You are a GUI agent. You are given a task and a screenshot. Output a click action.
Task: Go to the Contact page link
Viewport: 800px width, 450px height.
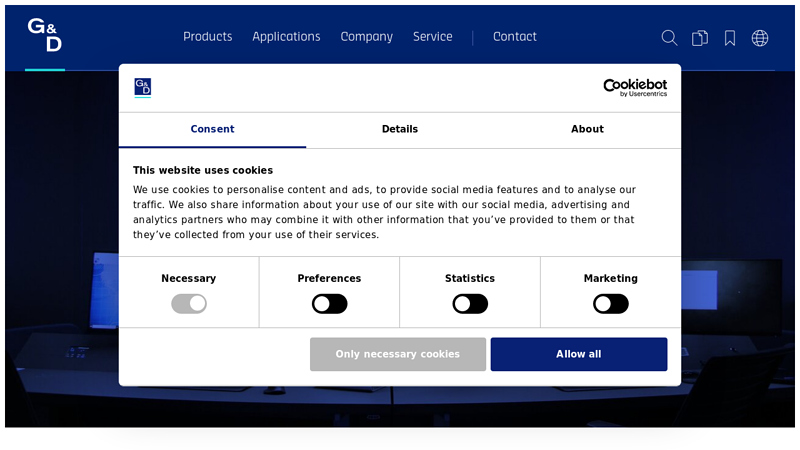514,37
